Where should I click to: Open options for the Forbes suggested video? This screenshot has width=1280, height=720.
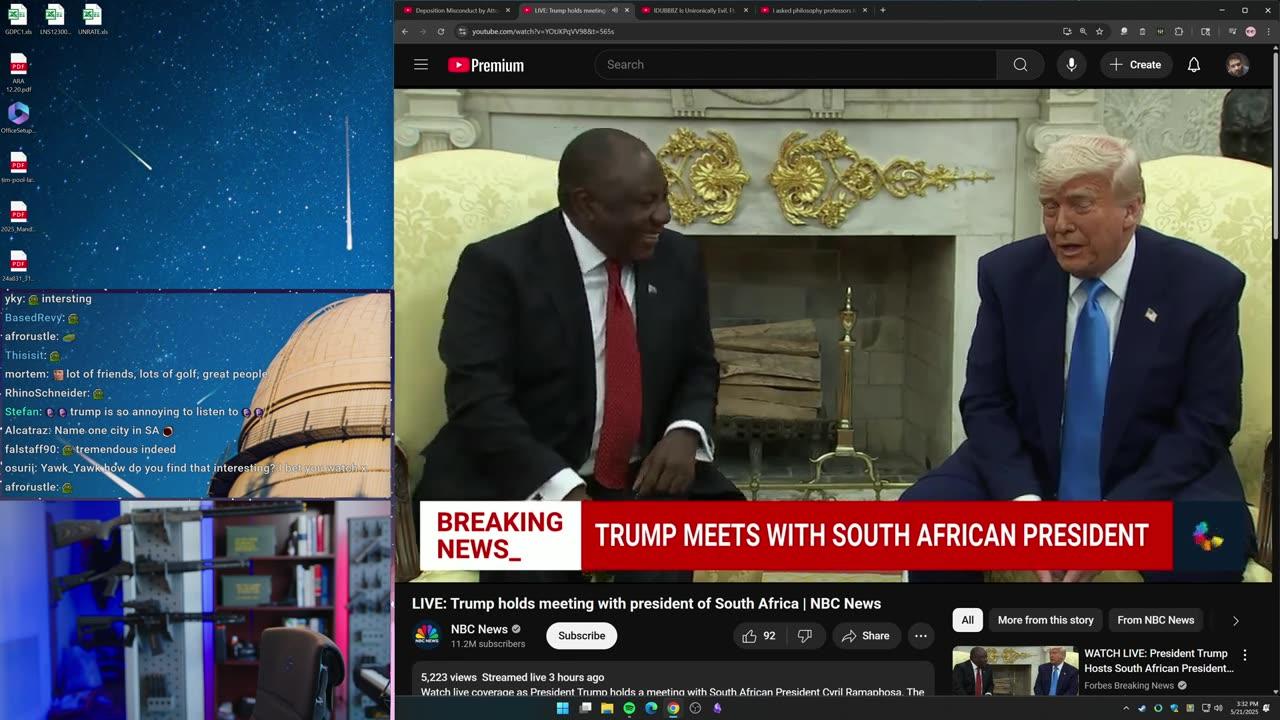click(1245, 655)
